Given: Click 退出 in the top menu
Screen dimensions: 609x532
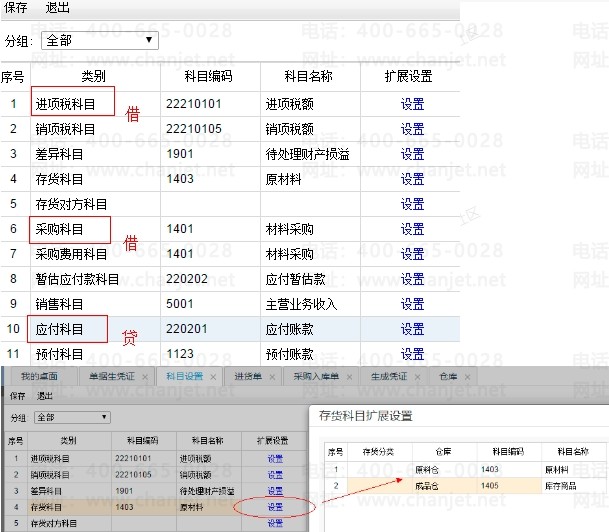Looking at the screenshot, I should pyautogui.click(x=58, y=8).
